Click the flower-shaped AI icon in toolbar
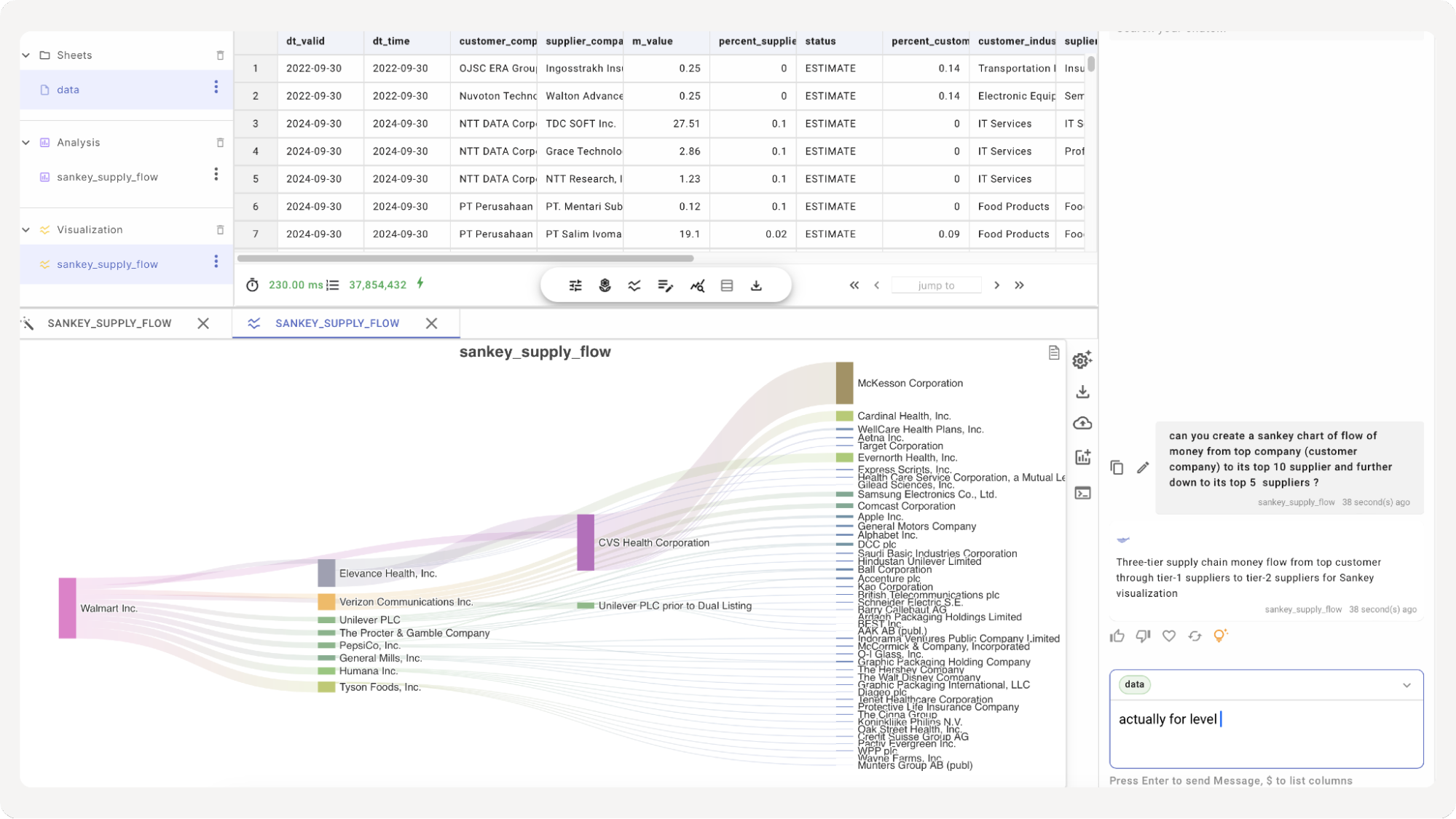The width and height of the screenshot is (1456, 819). pos(605,285)
